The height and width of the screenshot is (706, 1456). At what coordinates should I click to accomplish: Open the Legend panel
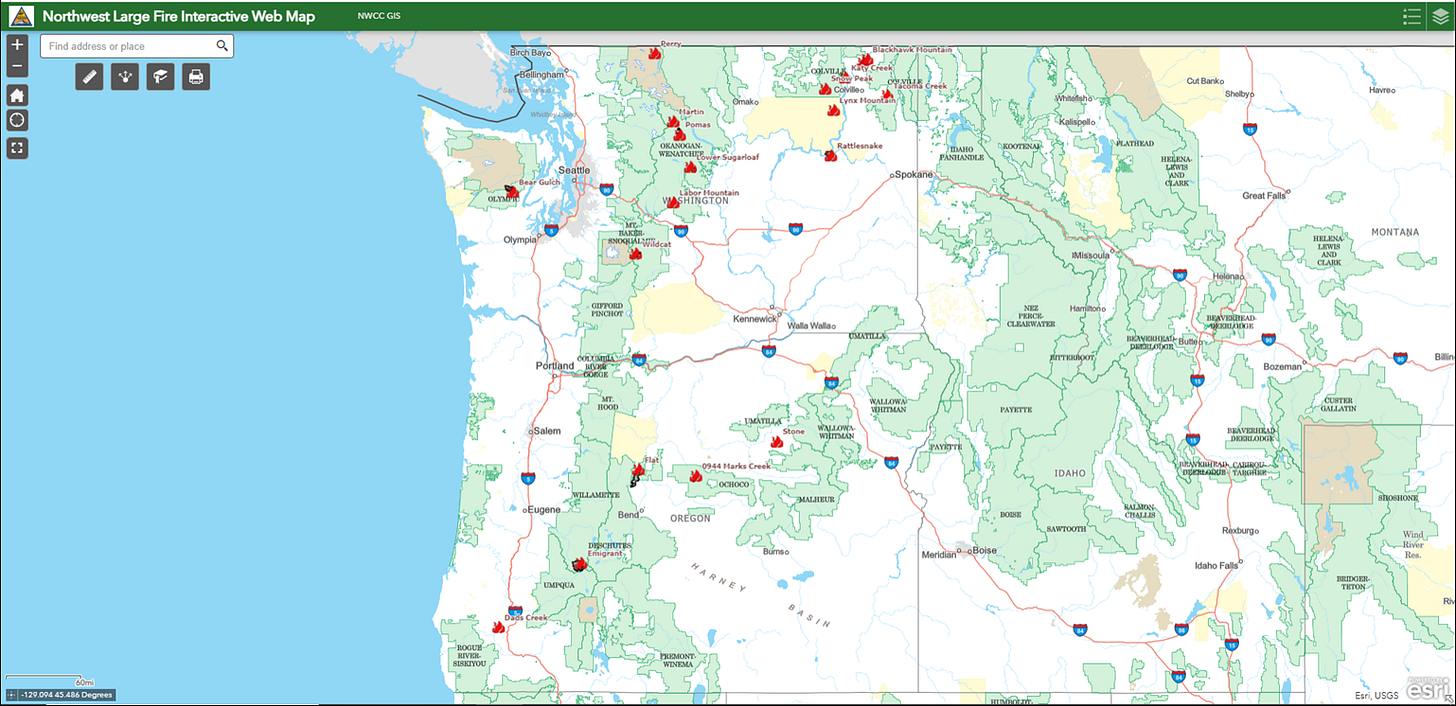pos(1411,16)
